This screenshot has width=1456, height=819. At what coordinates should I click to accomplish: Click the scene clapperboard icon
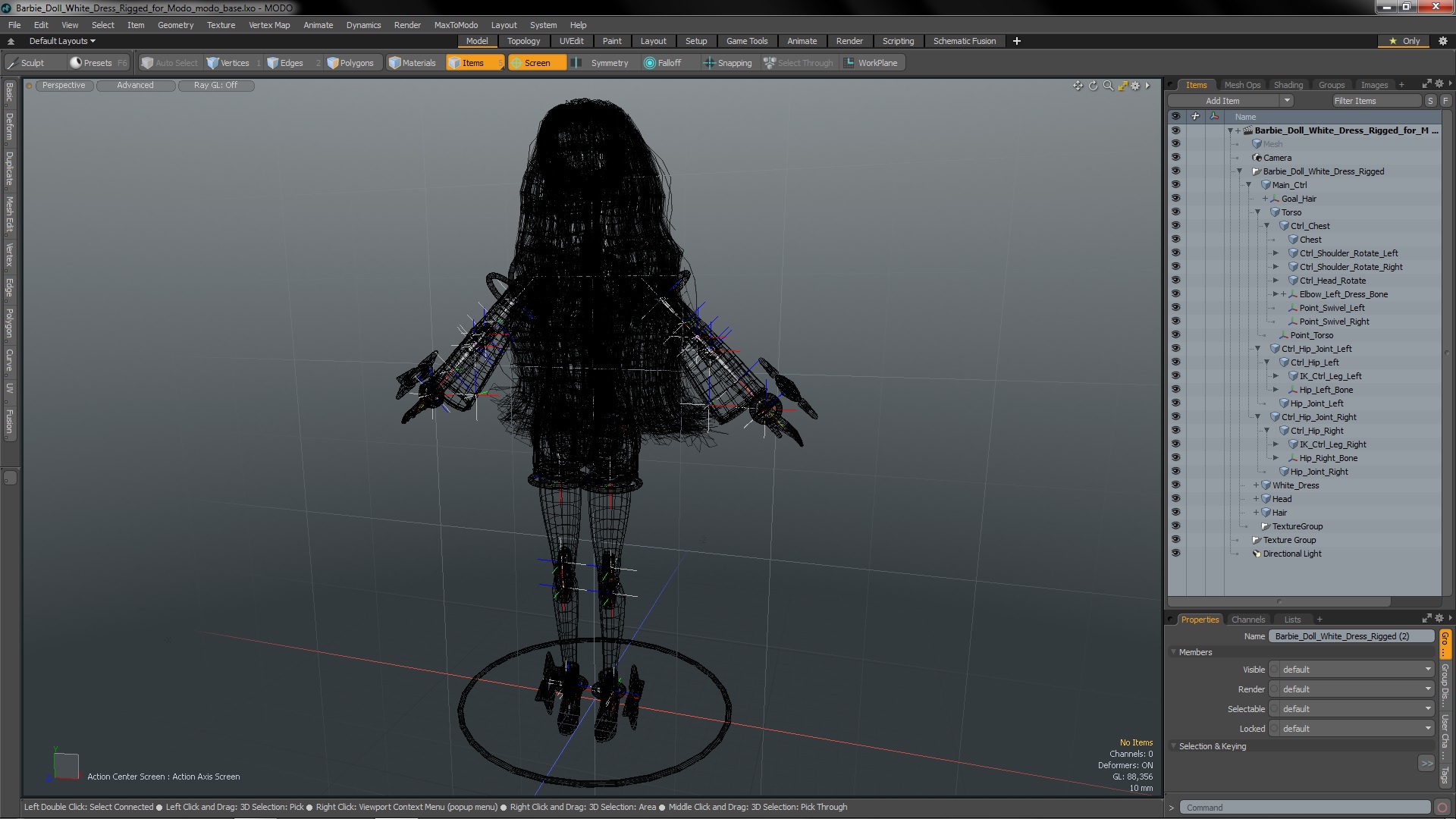click(x=1247, y=130)
